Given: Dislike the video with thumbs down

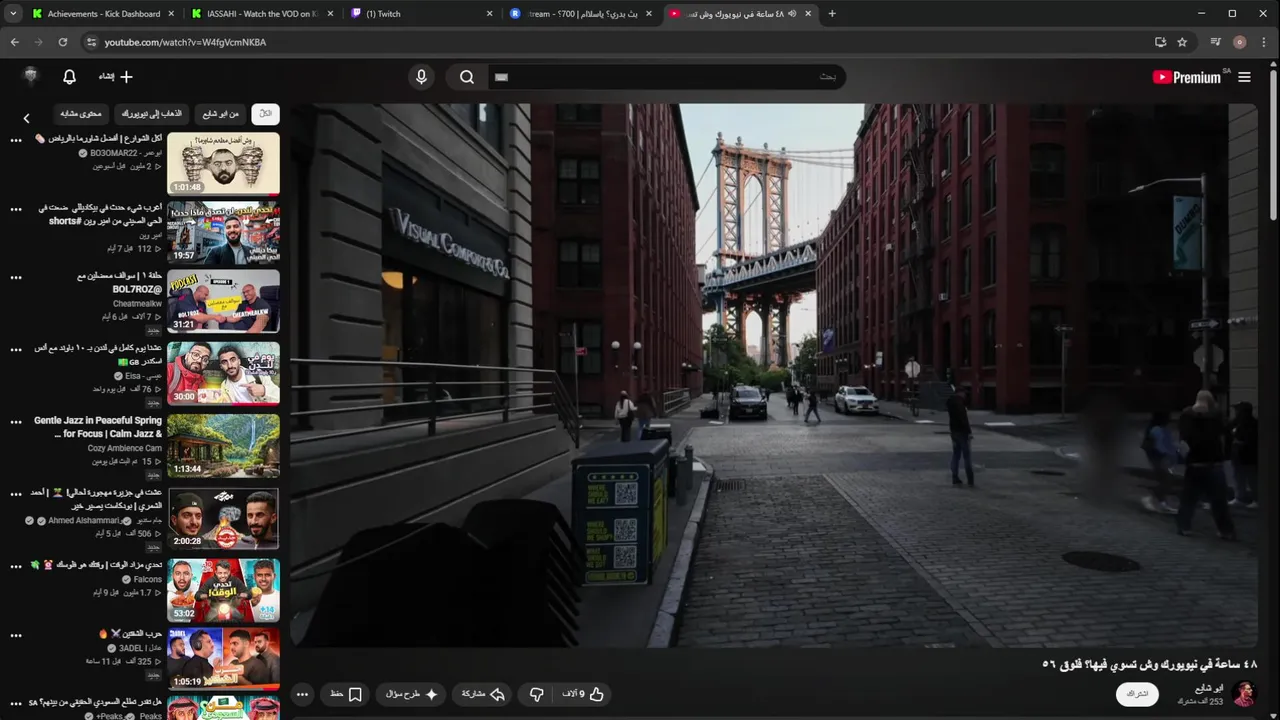Looking at the screenshot, I should click(x=536, y=694).
